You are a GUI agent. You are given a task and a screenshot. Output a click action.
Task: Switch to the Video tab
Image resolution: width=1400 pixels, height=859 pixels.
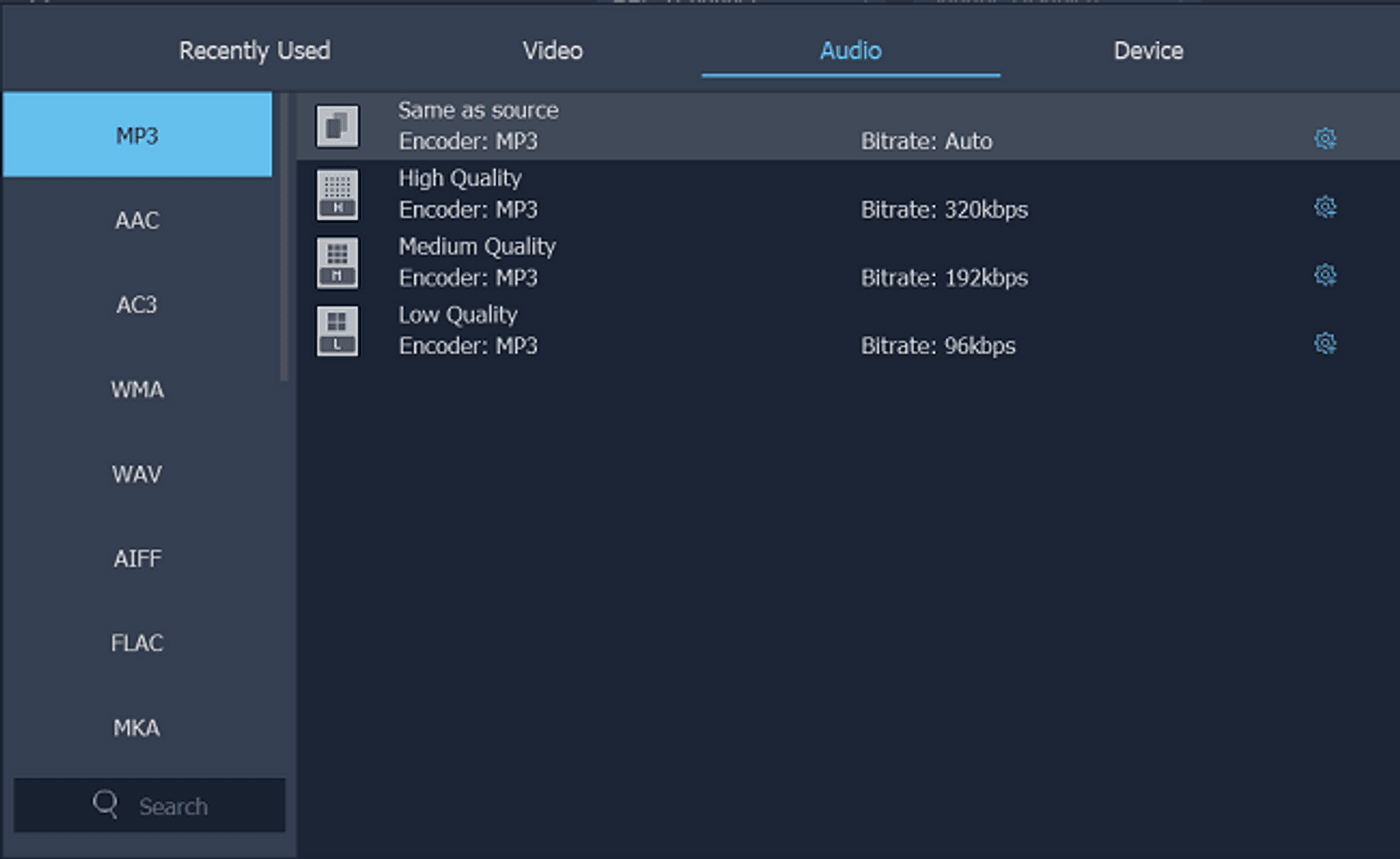pos(552,51)
